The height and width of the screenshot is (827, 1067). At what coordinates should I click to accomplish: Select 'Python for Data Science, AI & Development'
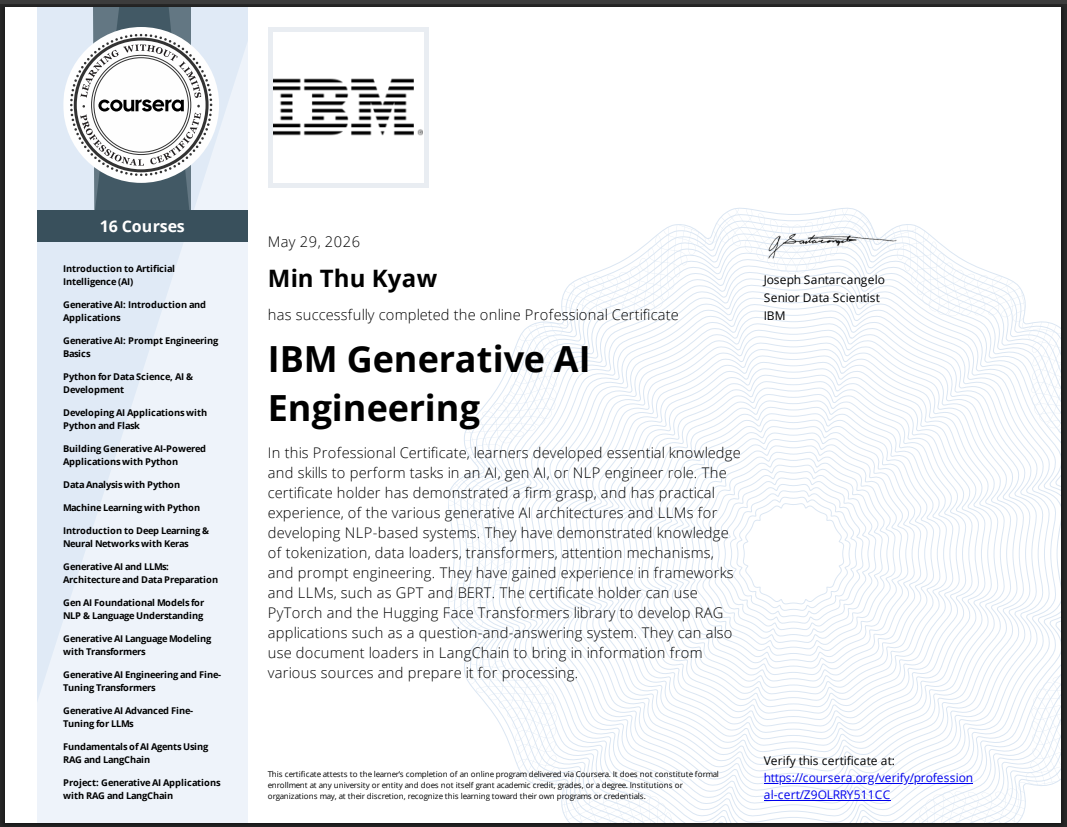128,383
